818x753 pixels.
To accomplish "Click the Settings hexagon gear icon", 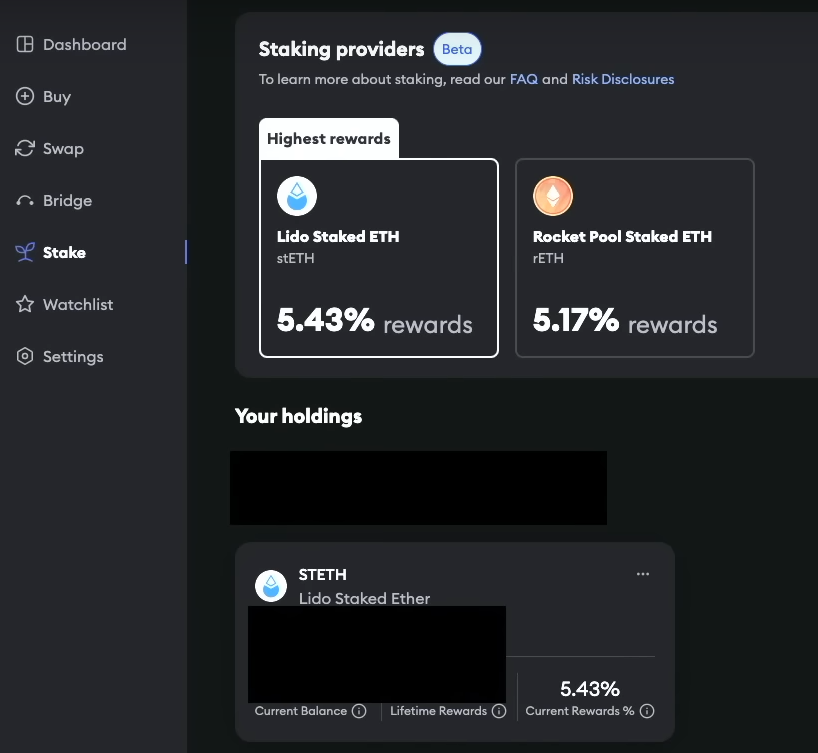I will (x=25, y=357).
